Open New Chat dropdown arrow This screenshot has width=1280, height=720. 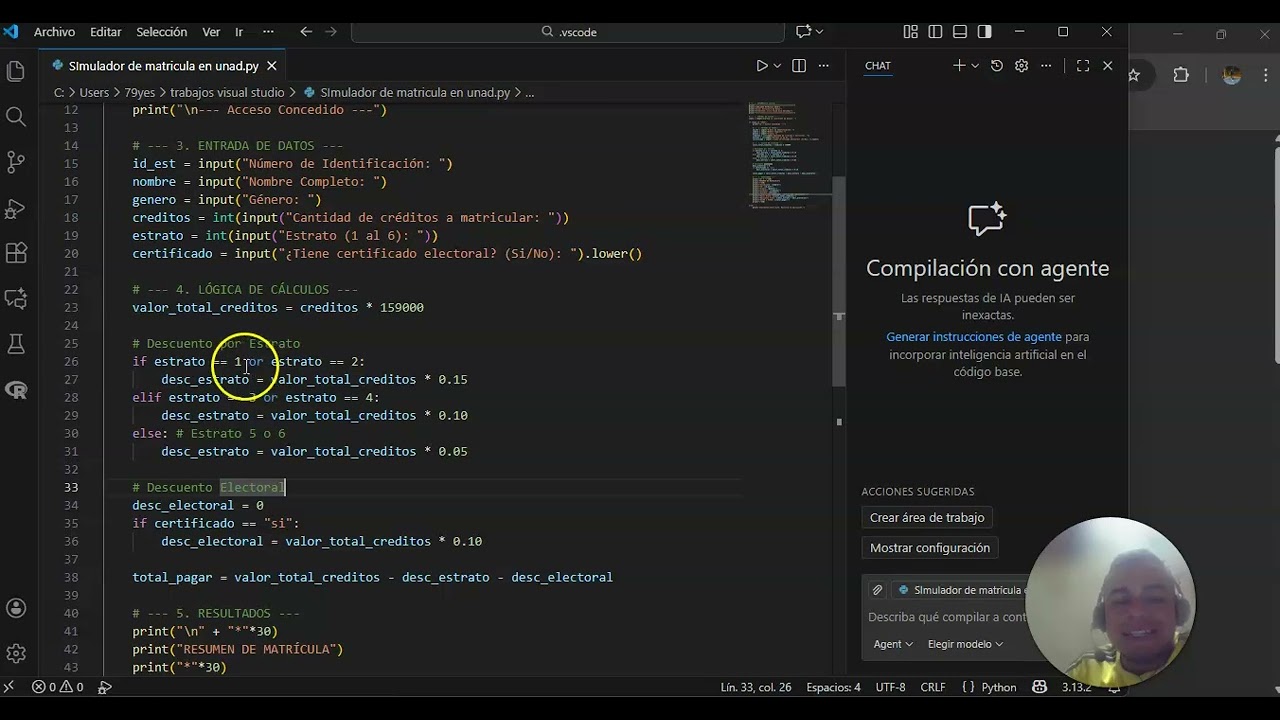975,66
